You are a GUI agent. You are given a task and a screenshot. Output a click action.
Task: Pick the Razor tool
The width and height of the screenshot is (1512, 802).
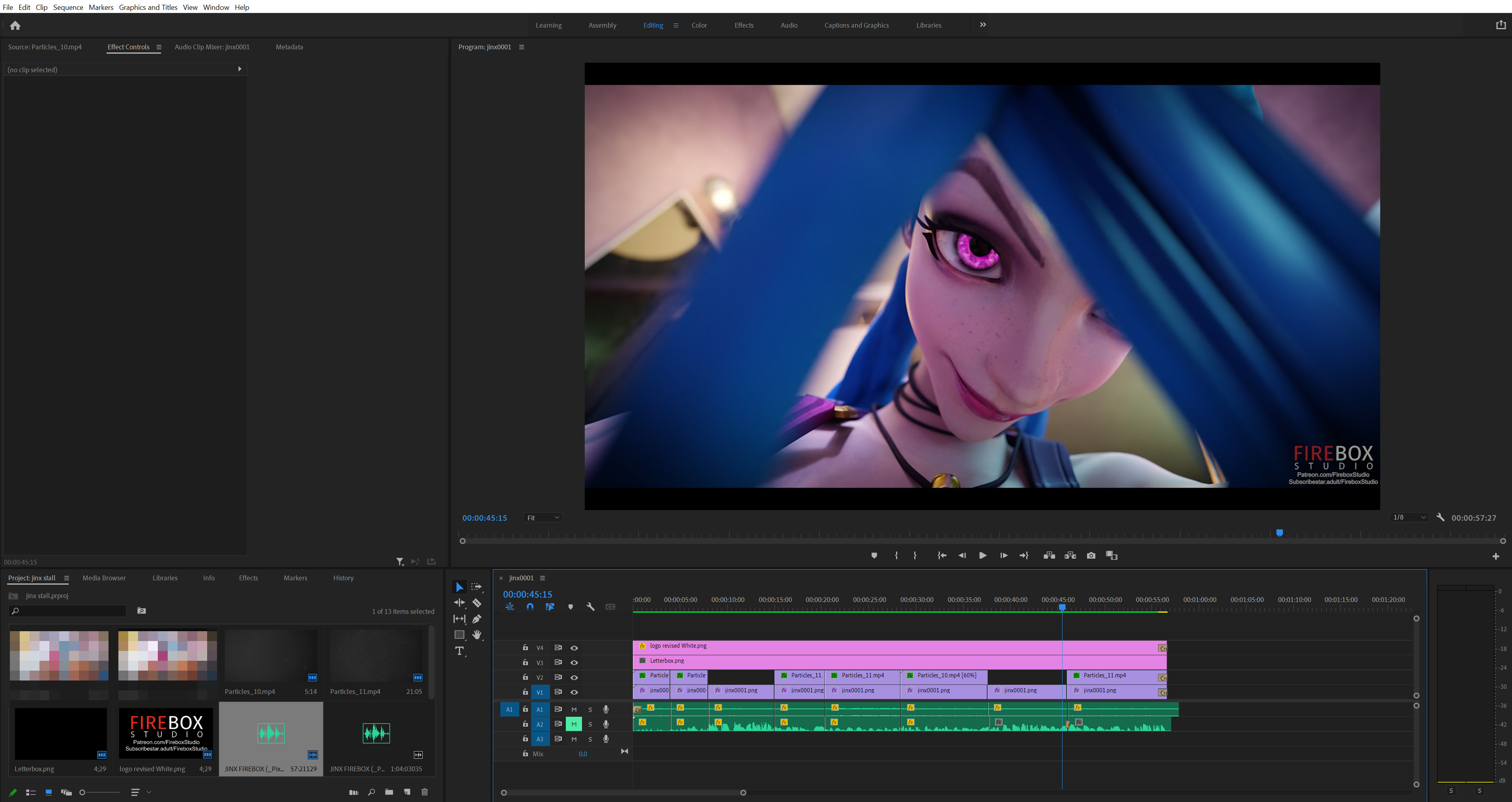click(477, 602)
